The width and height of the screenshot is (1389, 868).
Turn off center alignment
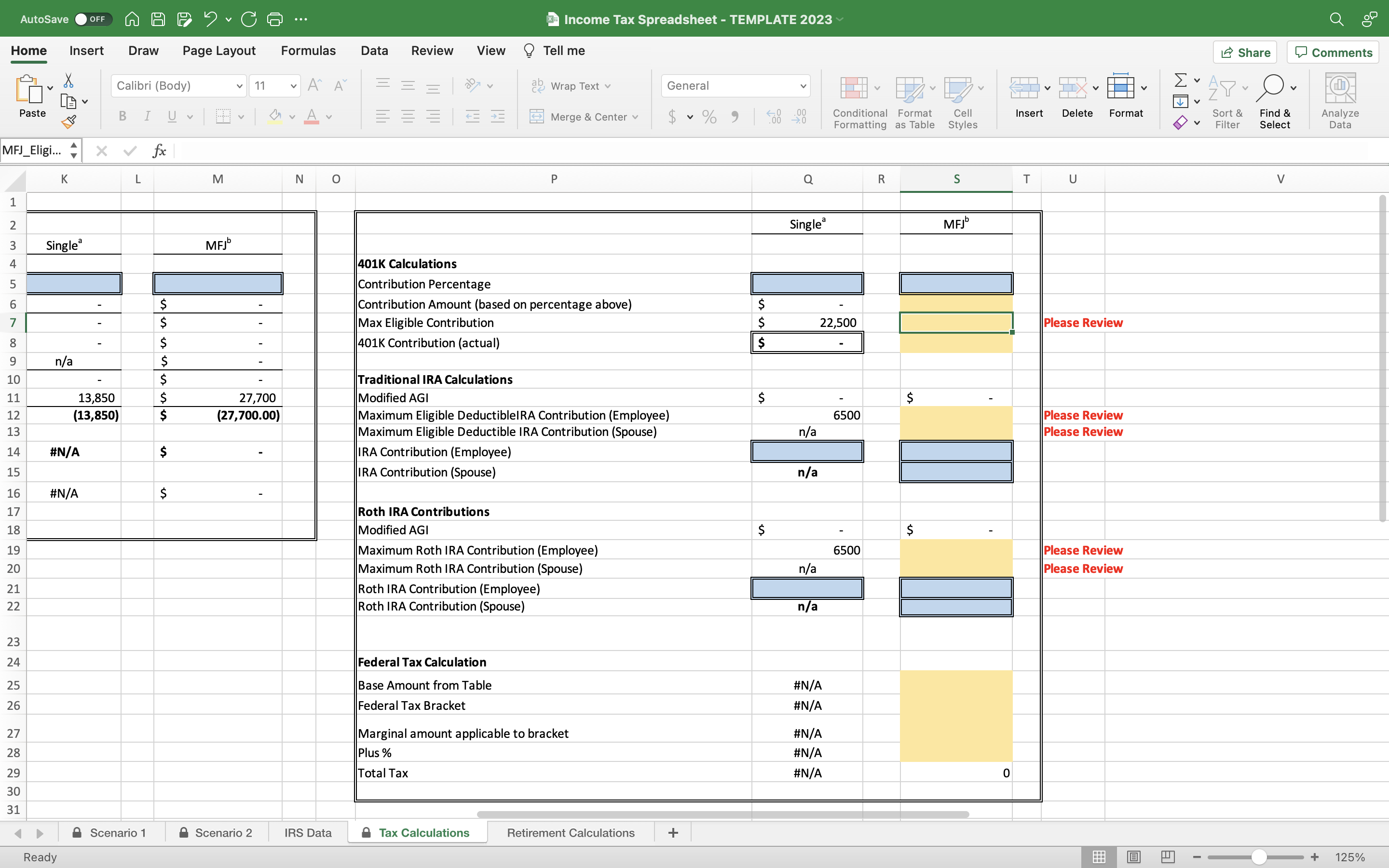(408, 117)
